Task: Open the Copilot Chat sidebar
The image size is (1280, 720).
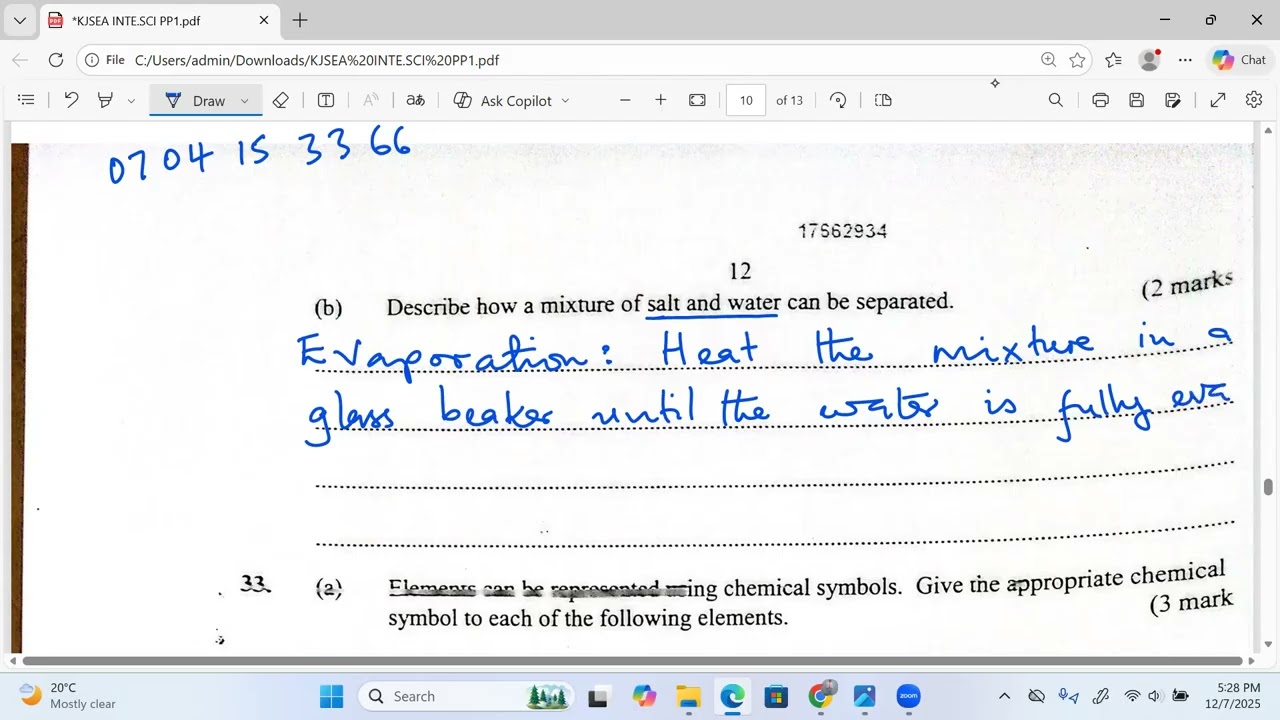Action: 1240,60
